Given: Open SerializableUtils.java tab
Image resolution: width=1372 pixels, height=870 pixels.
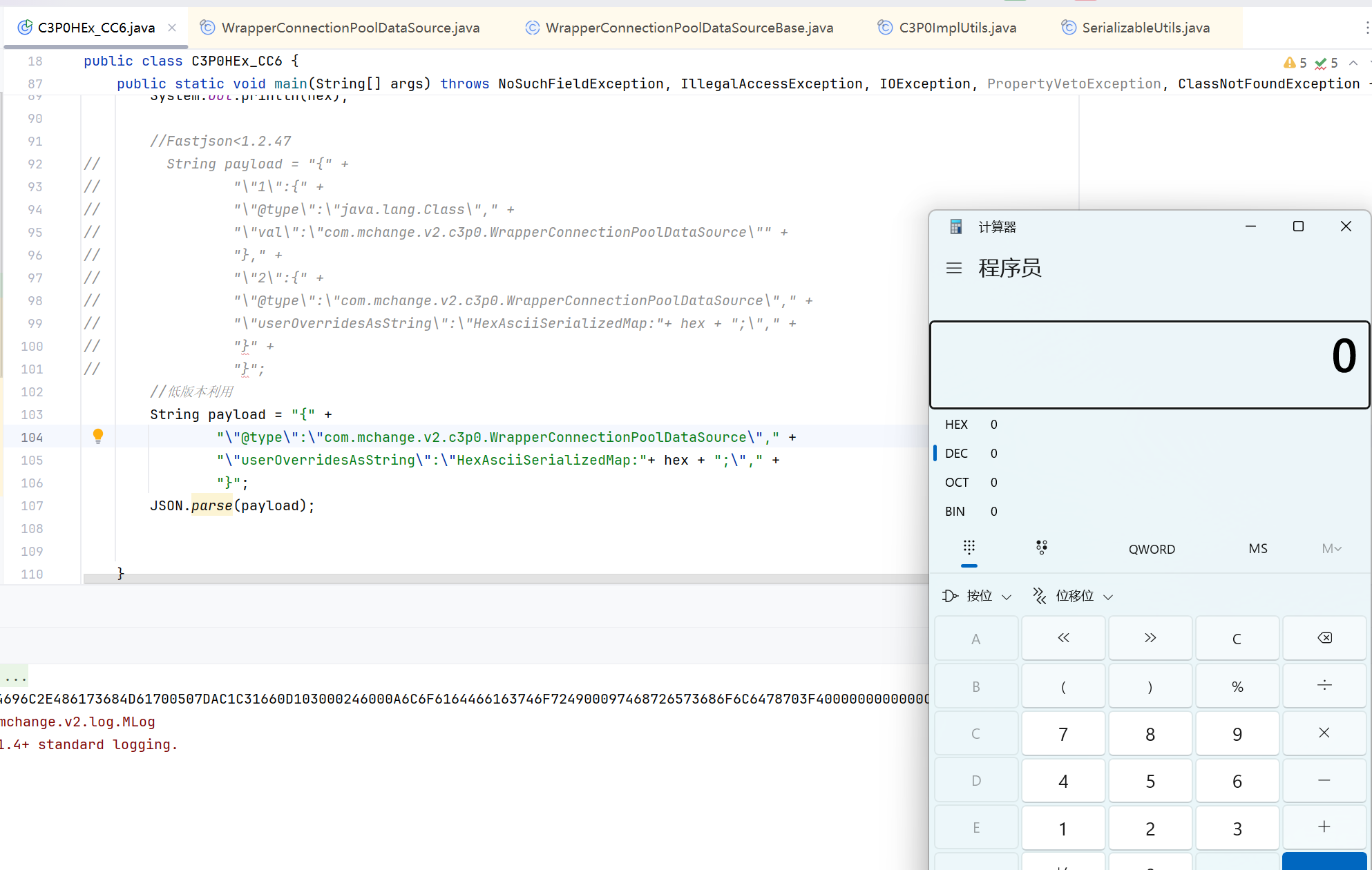Looking at the screenshot, I should pos(1136,28).
